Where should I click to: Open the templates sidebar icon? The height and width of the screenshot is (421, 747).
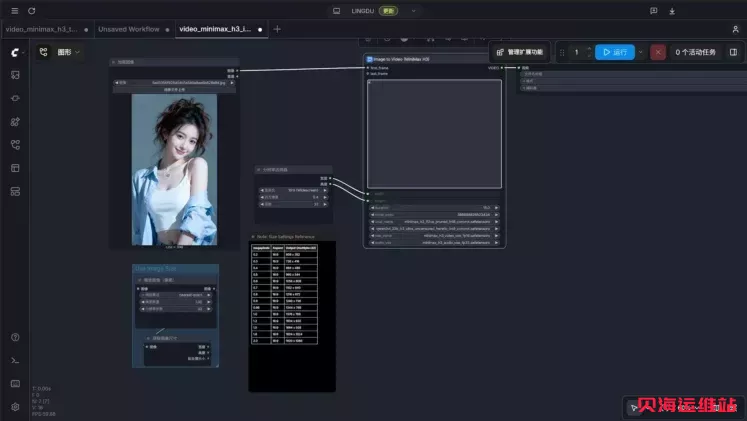coord(15,168)
